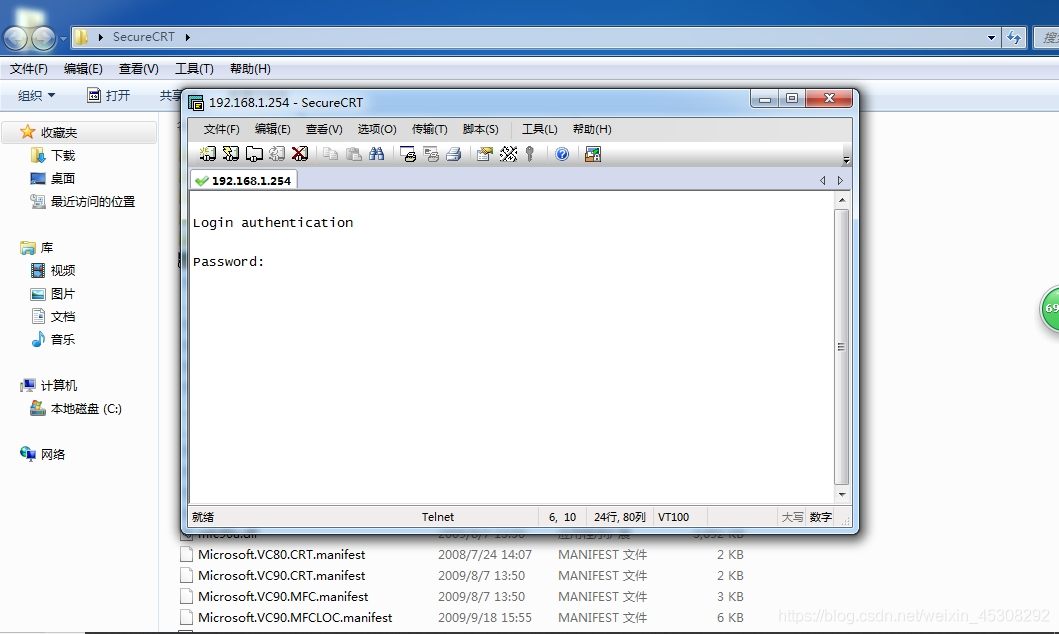Open Explorer 查看(V) menu

coord(138,69)
